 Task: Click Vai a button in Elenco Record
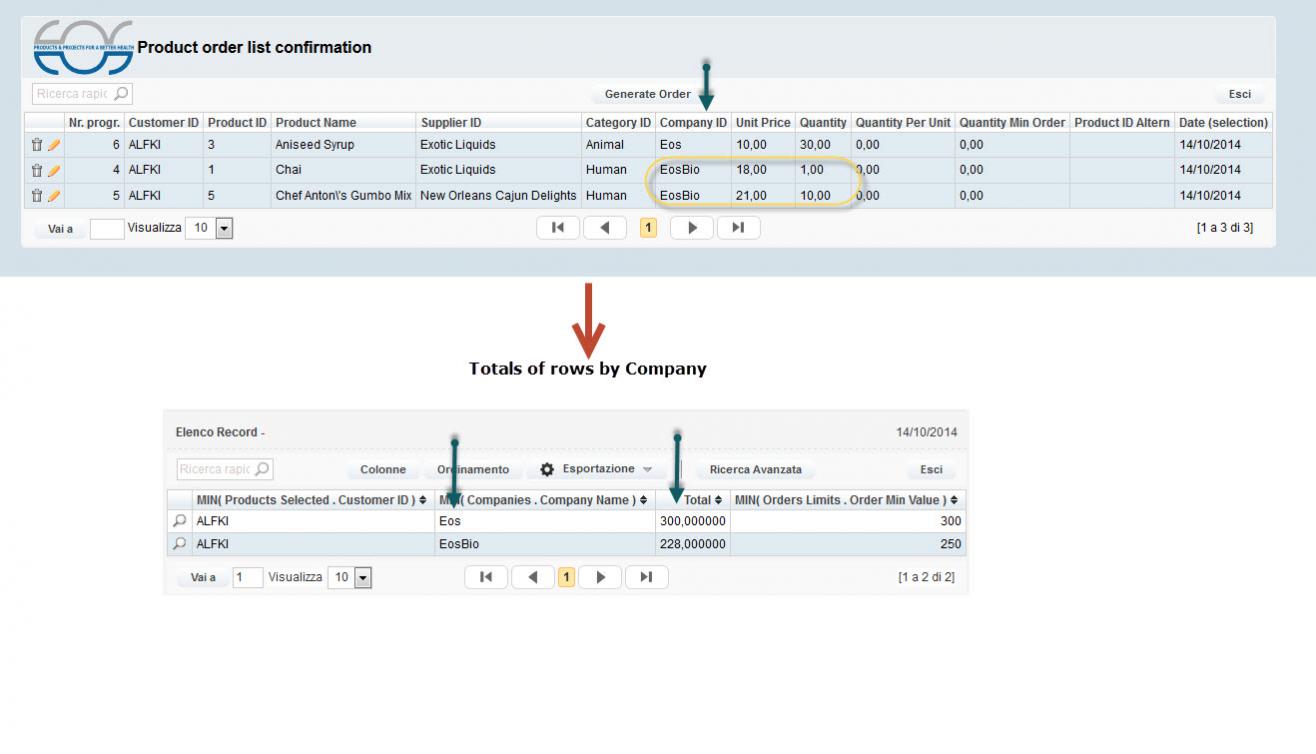pos(204,578)
